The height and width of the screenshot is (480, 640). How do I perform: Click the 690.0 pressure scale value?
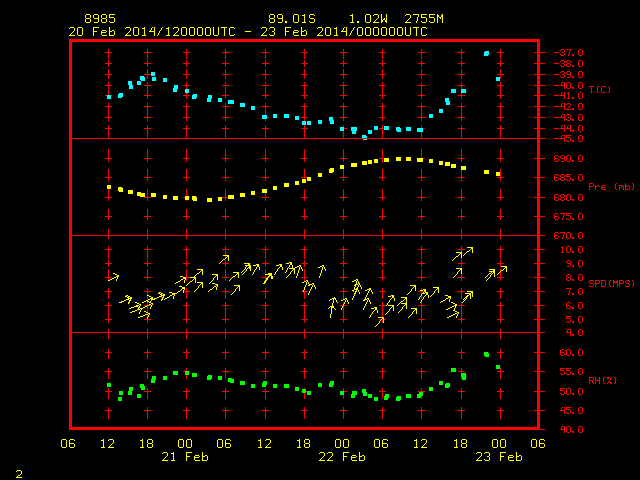(569, 159)
